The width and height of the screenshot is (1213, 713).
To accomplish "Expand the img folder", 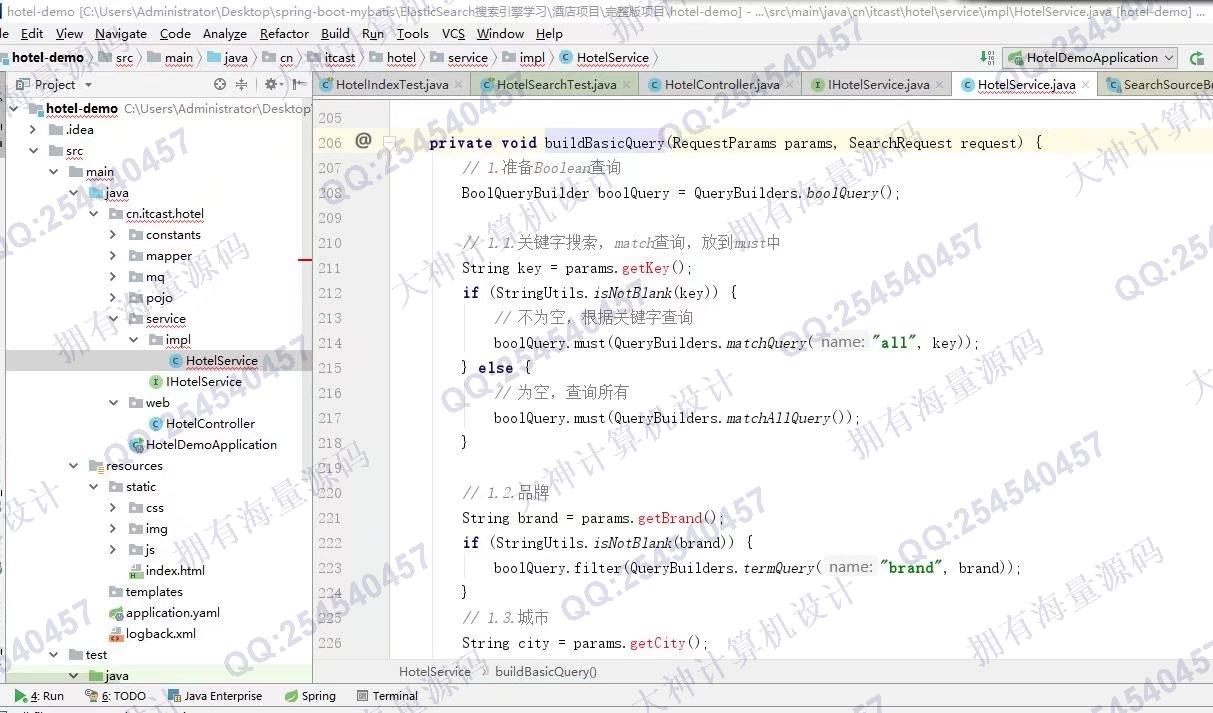I will point(113,528).
